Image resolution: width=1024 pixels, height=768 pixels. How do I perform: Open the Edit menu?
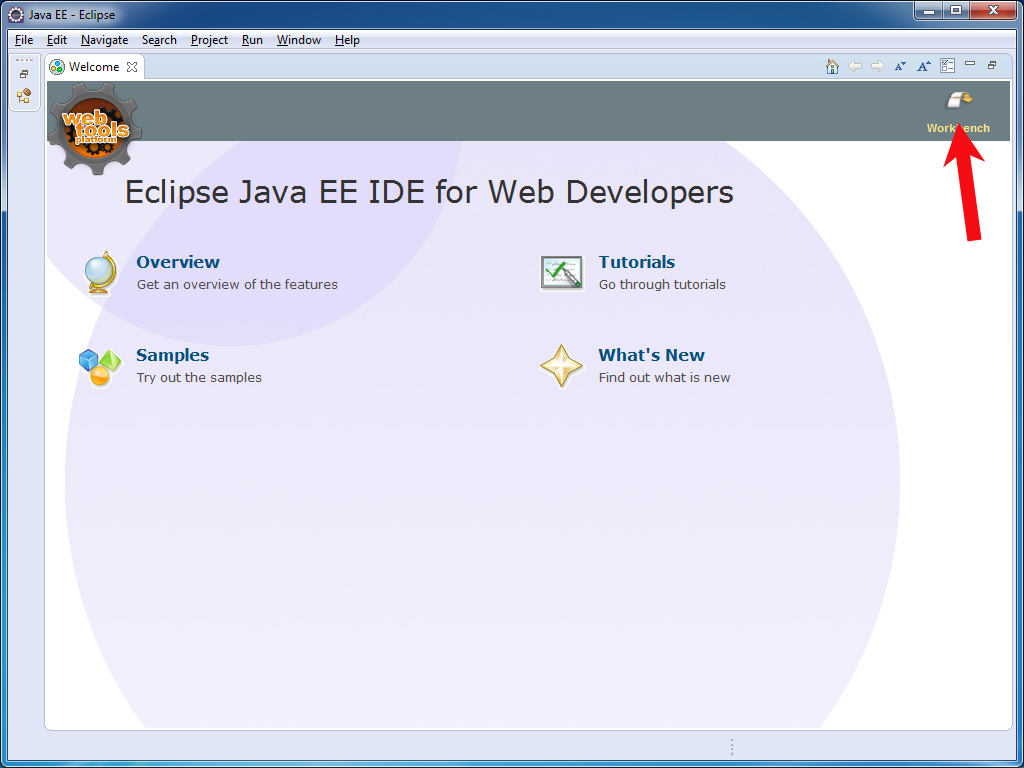pyautogui.click(x=57, y=40)
